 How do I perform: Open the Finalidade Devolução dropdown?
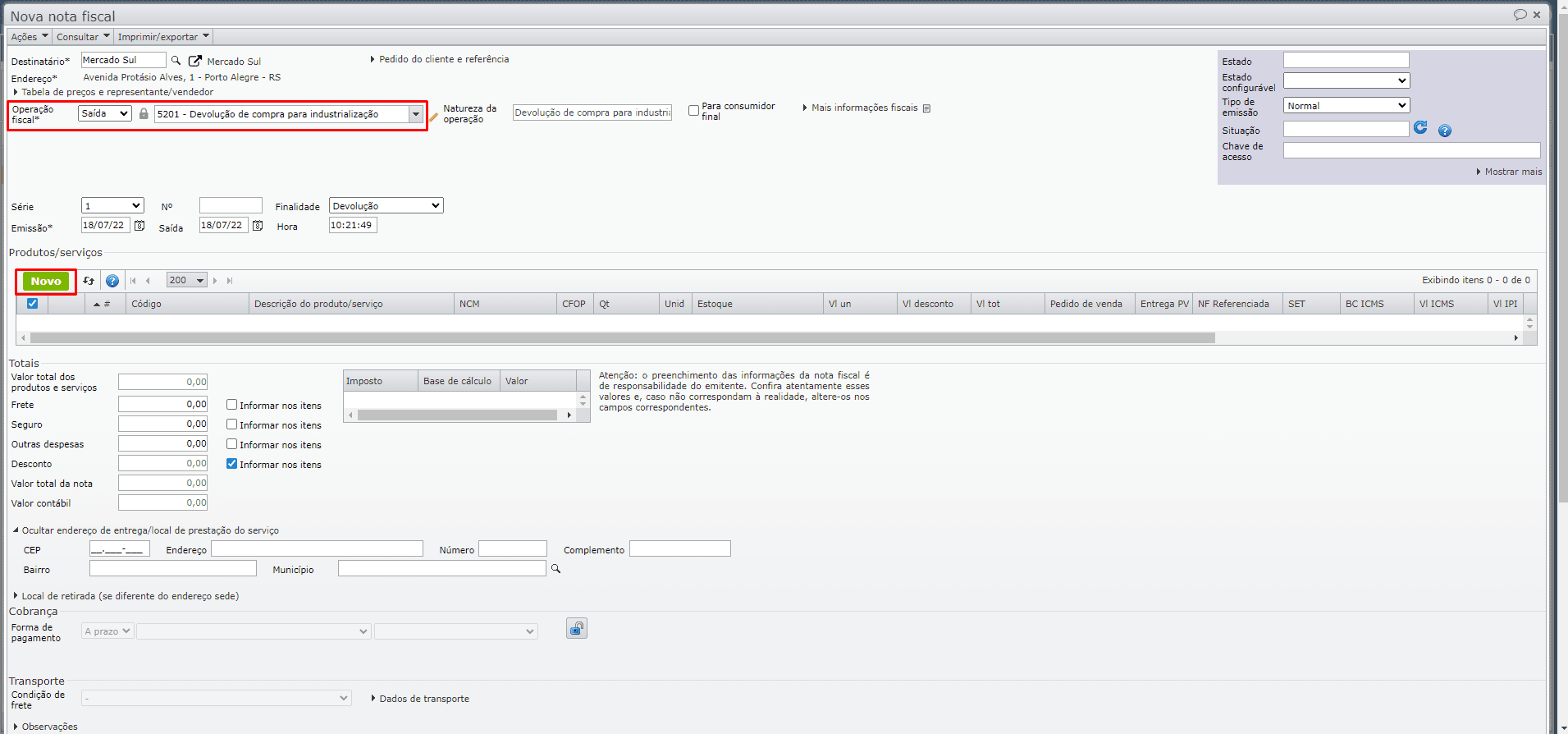(x=386, y=205)
